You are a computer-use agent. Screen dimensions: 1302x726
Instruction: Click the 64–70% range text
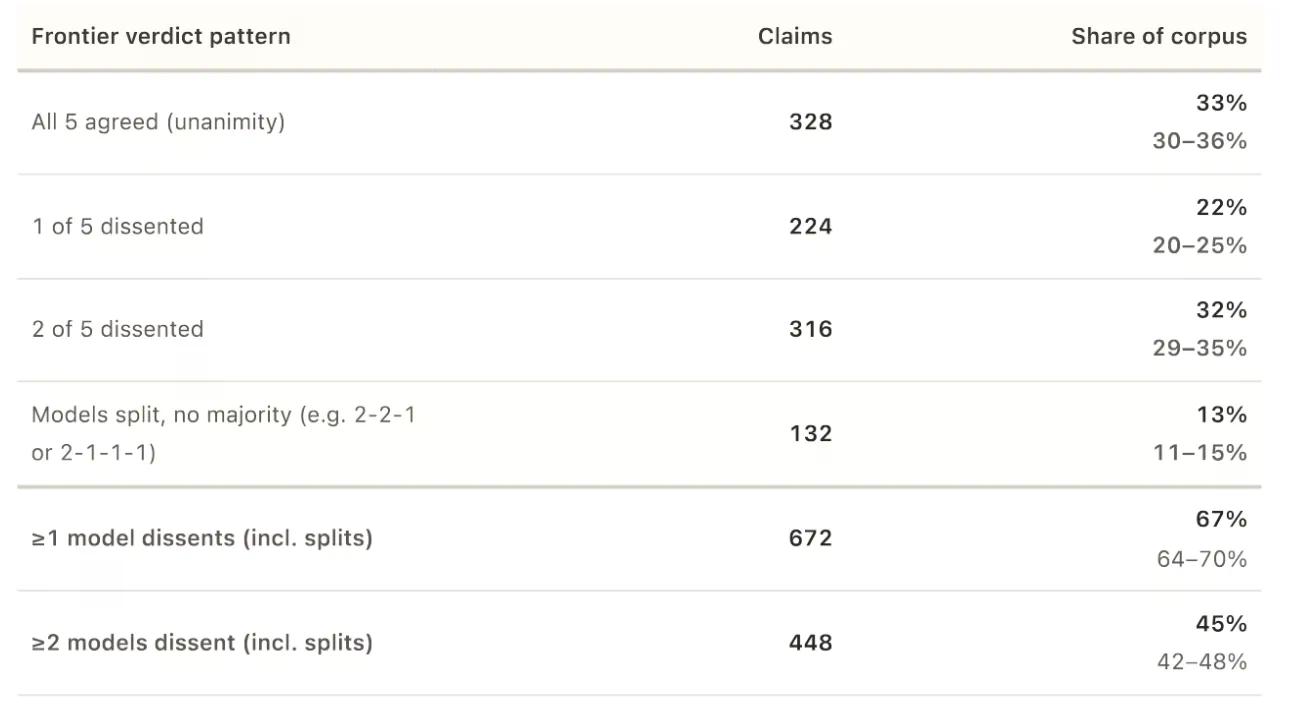pyautogui.click(x=1202, y=559)
